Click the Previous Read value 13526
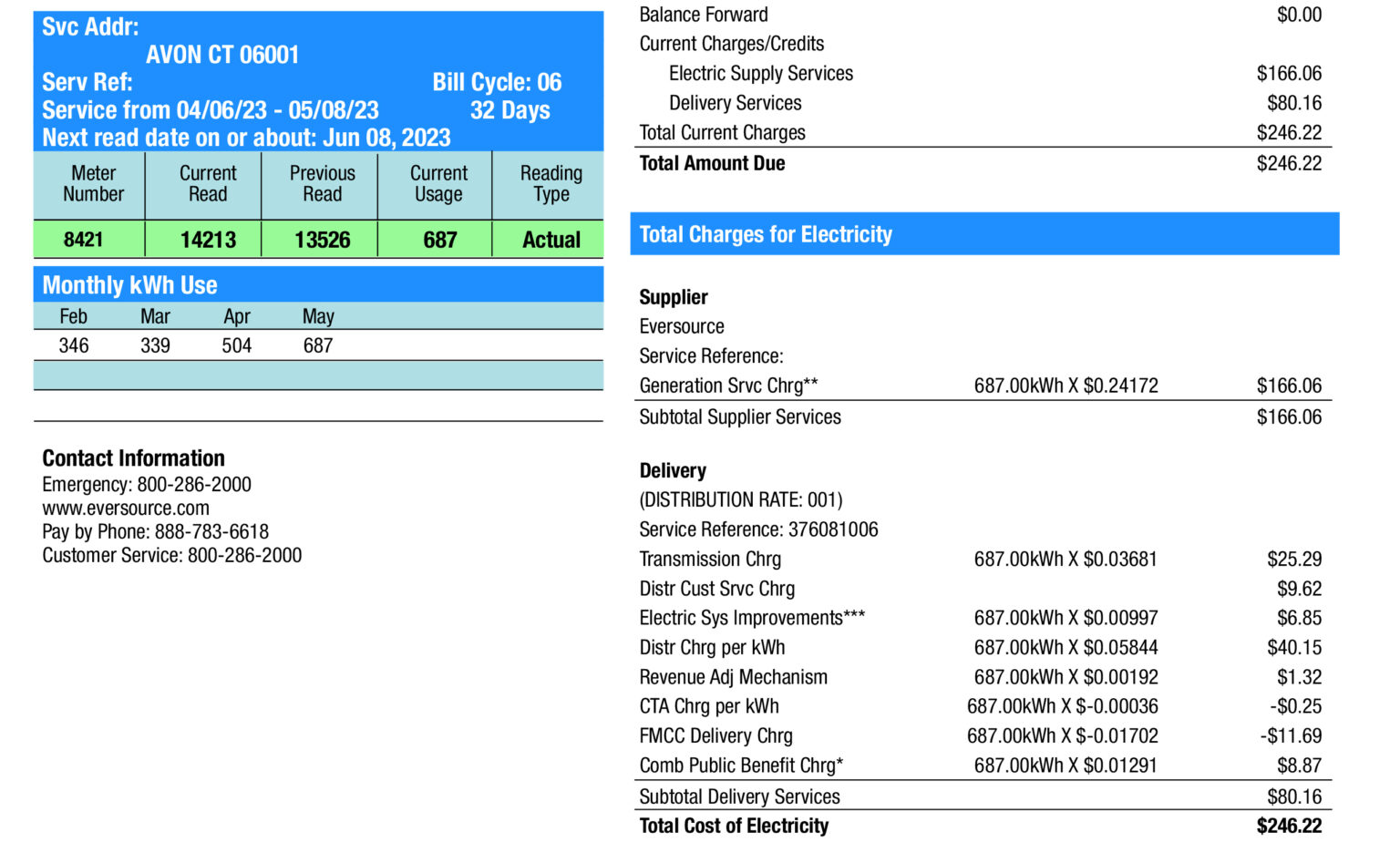Image resolution: width=1400 pixels, height=853 pixels. click(322, 240)
